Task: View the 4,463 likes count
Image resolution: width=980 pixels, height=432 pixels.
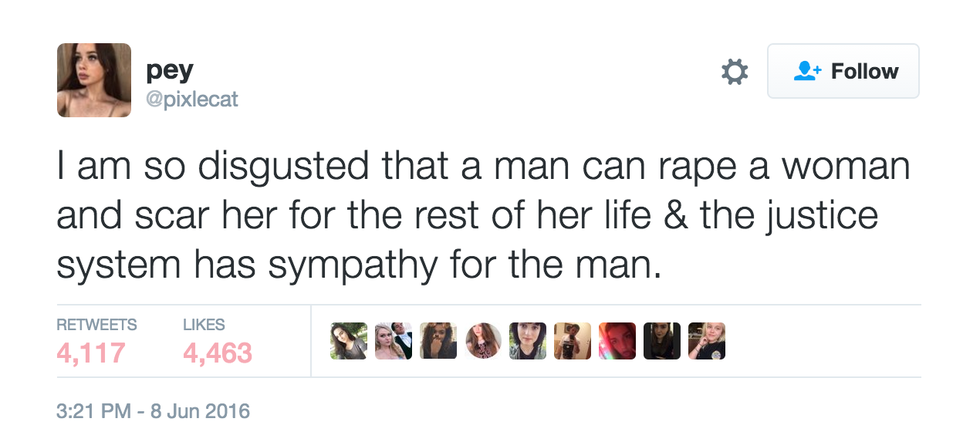Action: [x=218, y=353]
